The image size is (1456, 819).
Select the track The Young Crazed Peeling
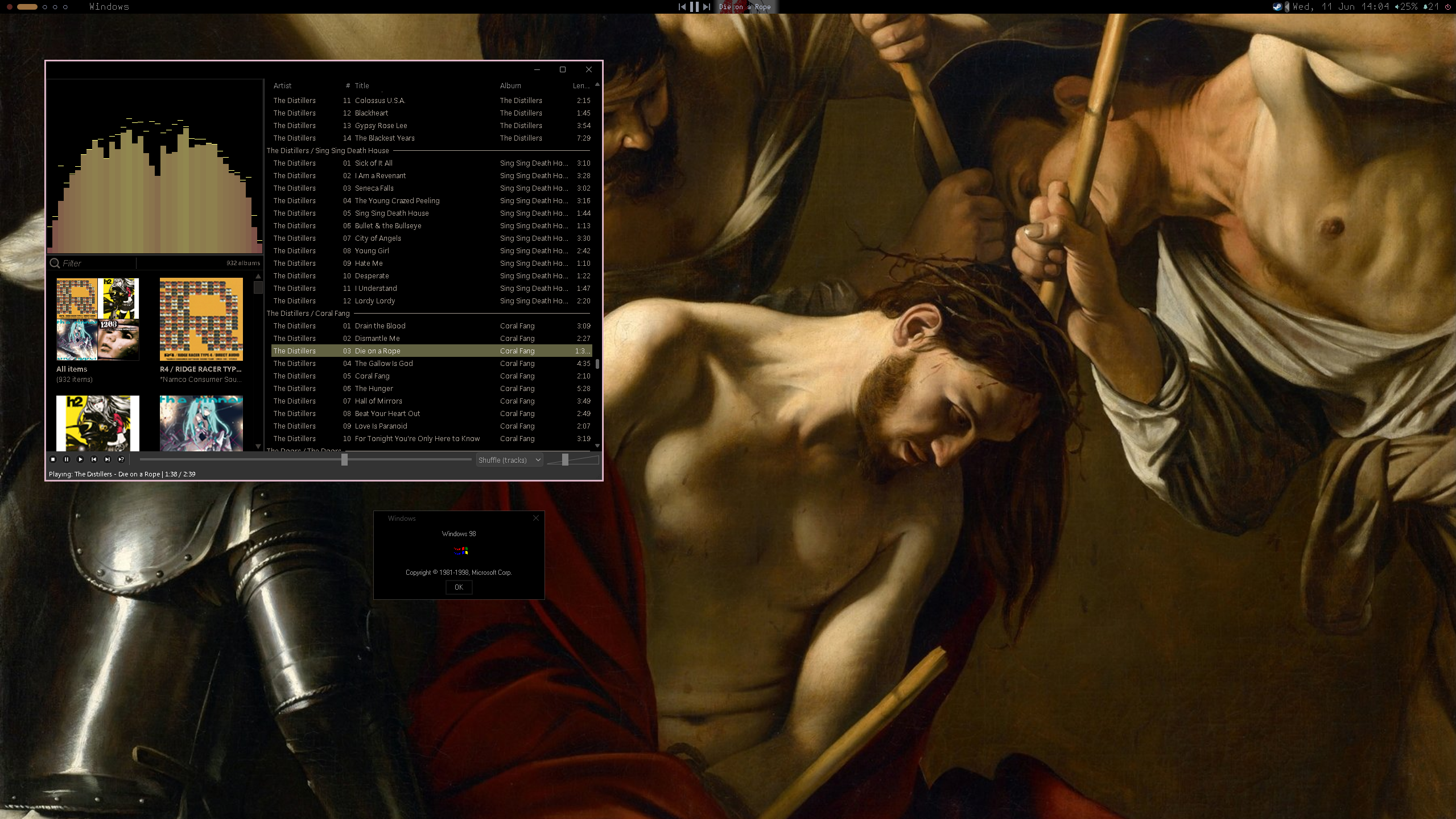click(x=431, y=201)
